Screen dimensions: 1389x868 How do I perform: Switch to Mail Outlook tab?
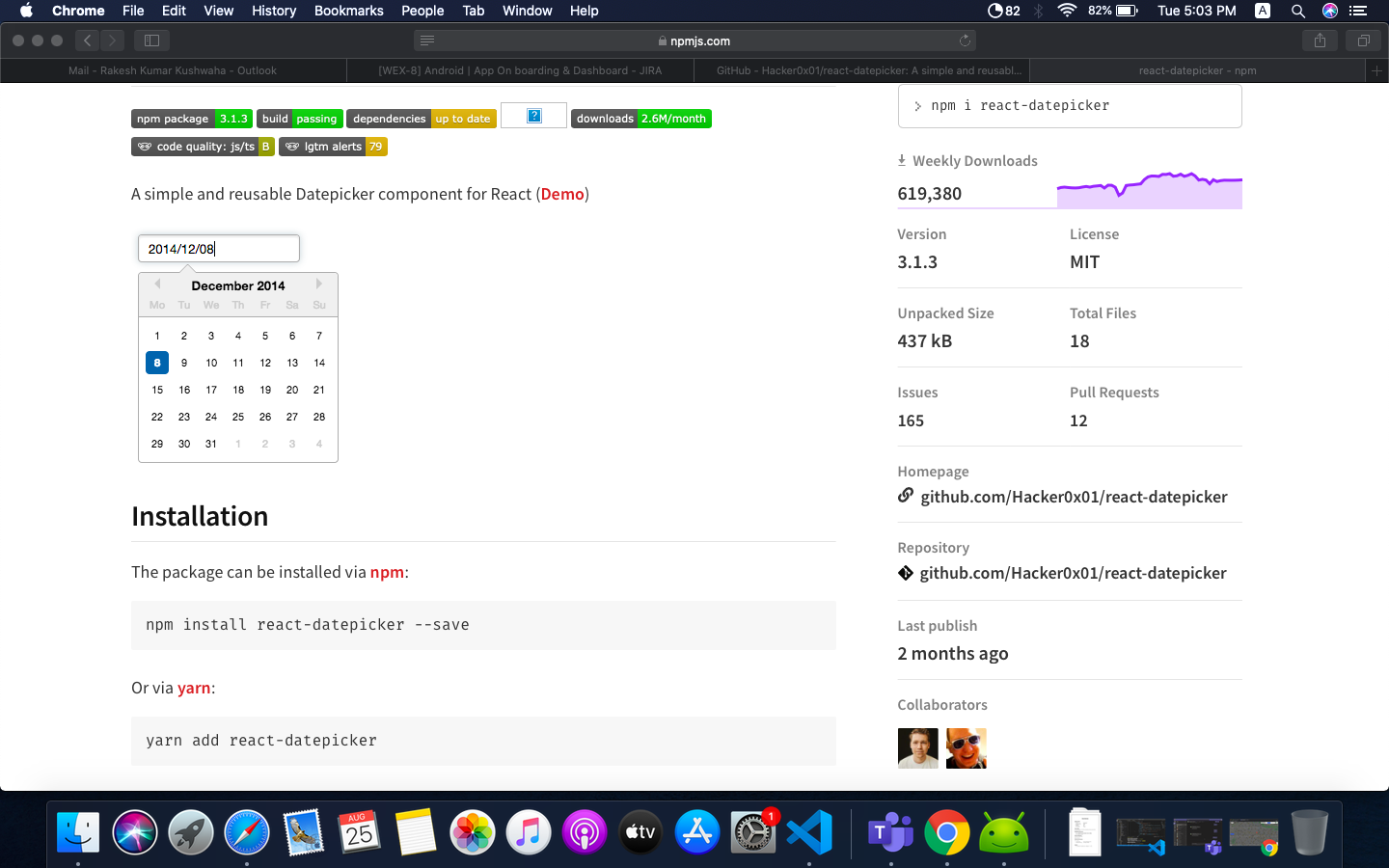[x=174, y=70]
